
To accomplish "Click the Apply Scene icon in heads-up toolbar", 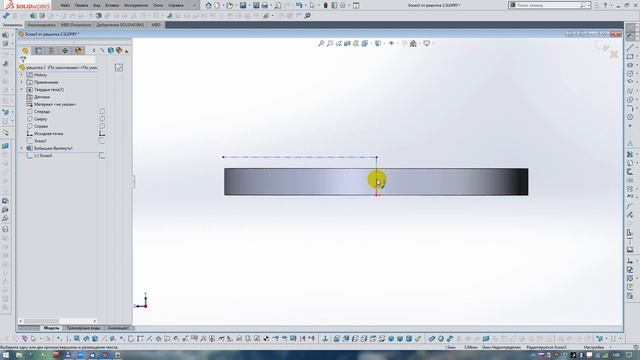I will click(x=413, y=43).
